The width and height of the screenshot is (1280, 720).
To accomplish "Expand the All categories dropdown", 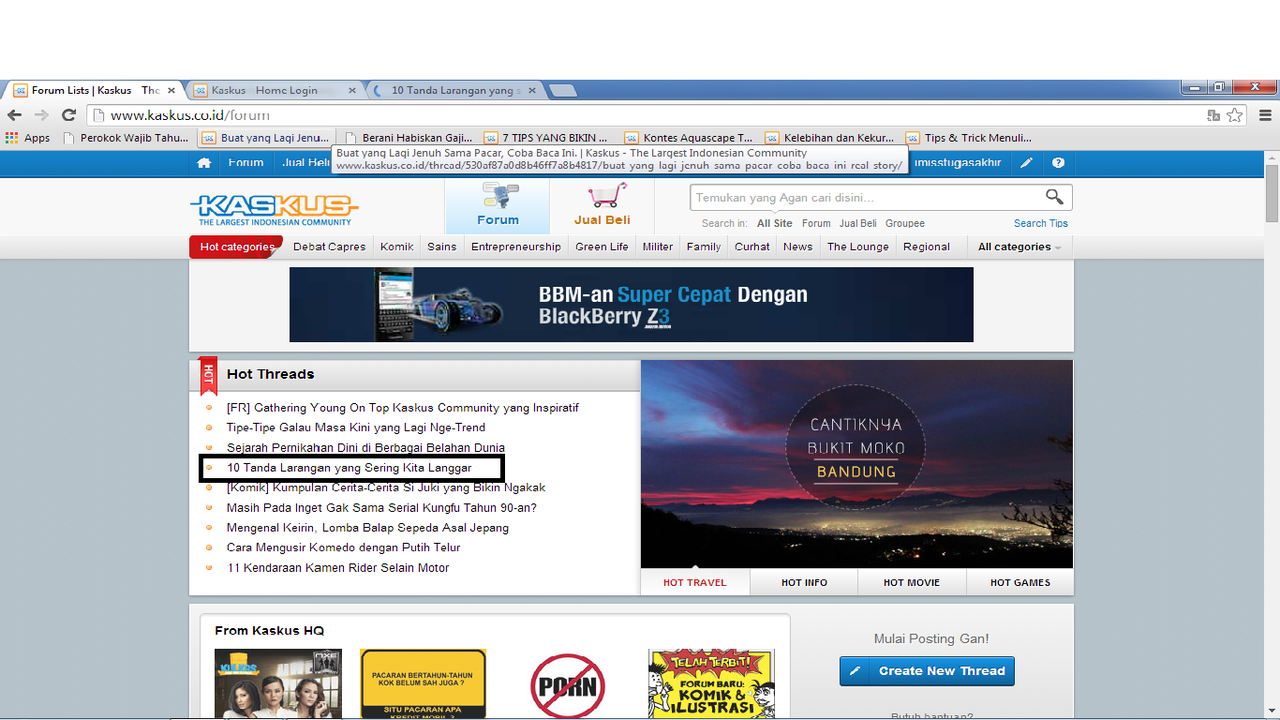I will click(1019, 247).
